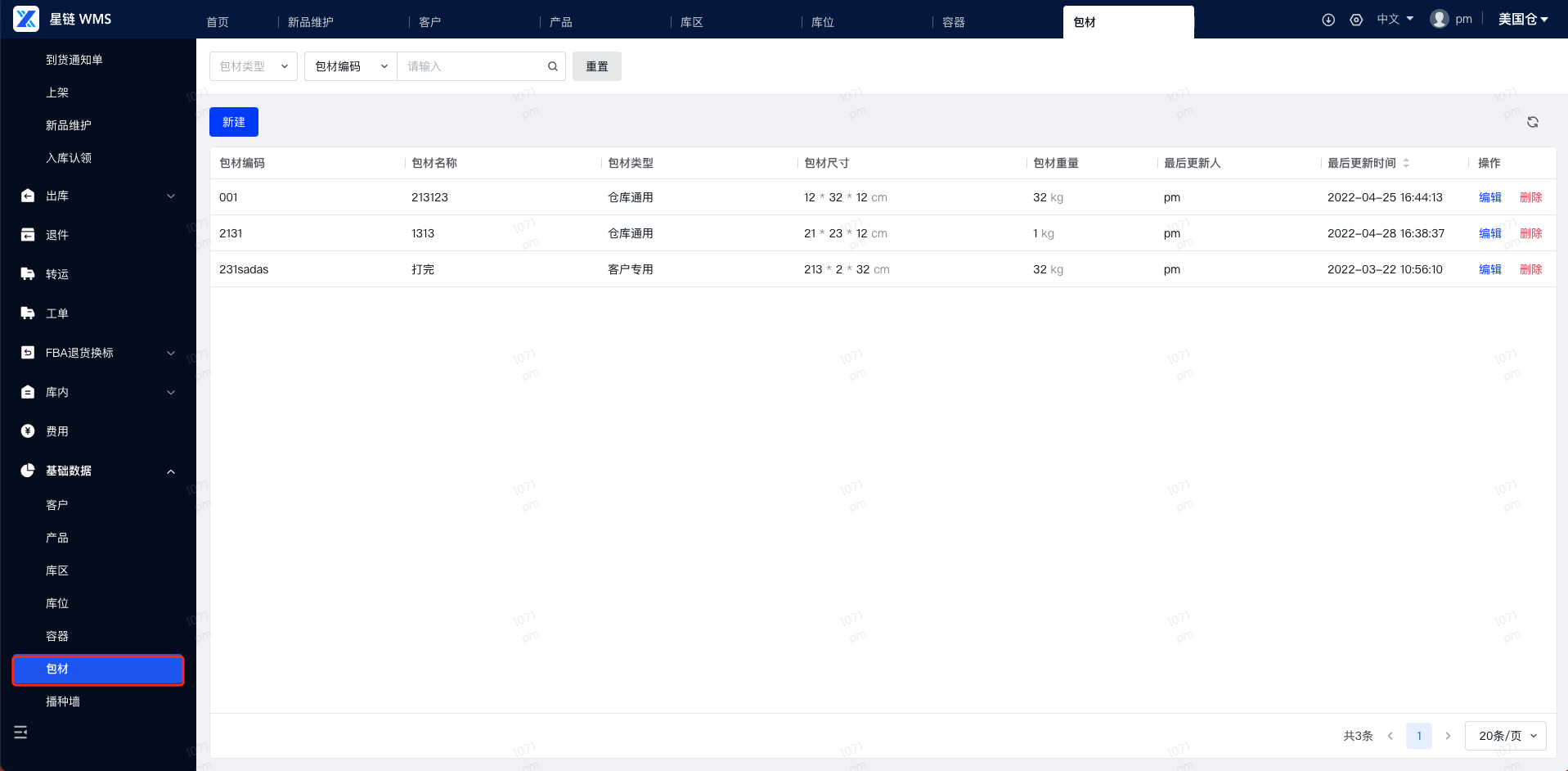Click the search magnifier icon

tap(553, 66)
